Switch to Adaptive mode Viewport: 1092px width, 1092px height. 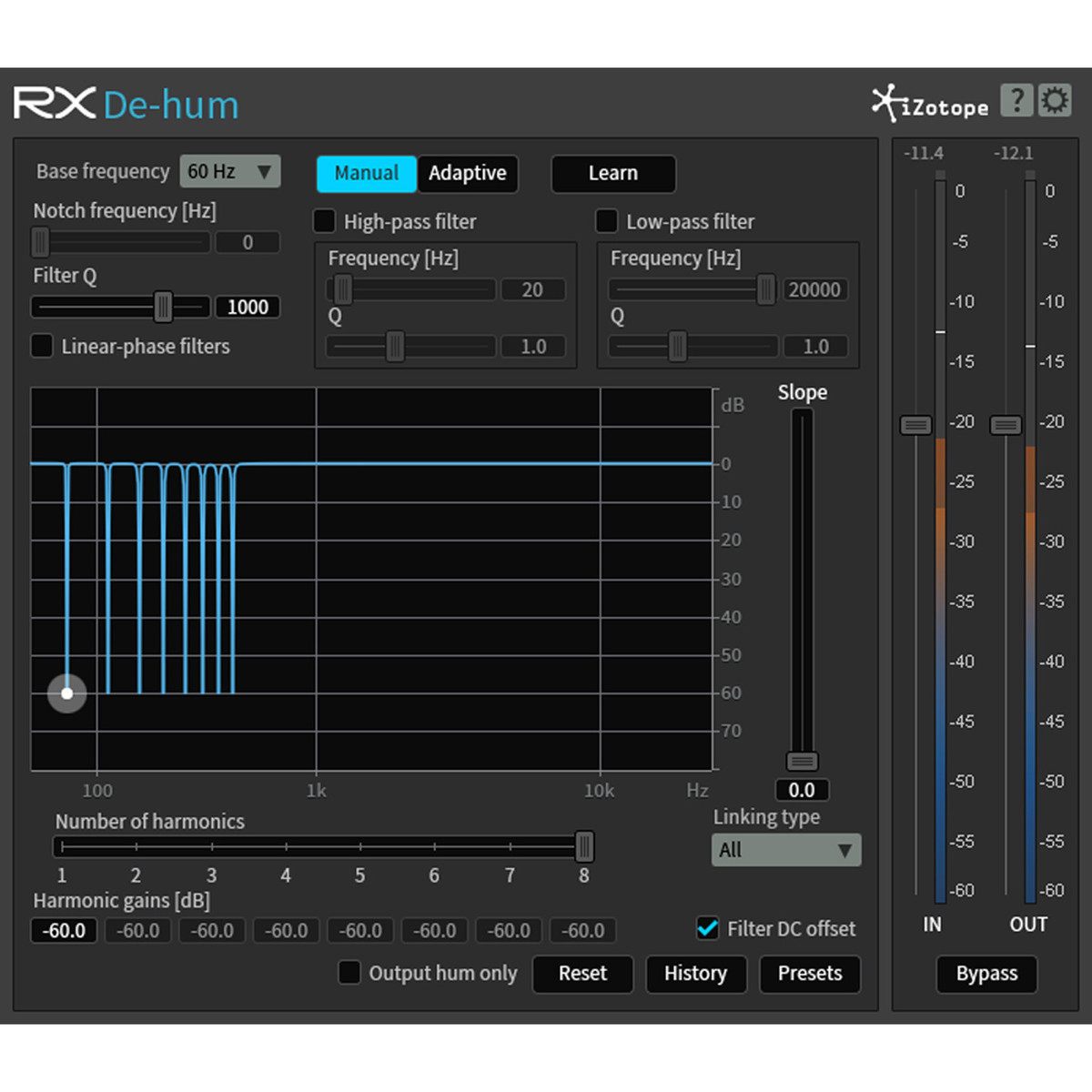click(x=467, y=173)
